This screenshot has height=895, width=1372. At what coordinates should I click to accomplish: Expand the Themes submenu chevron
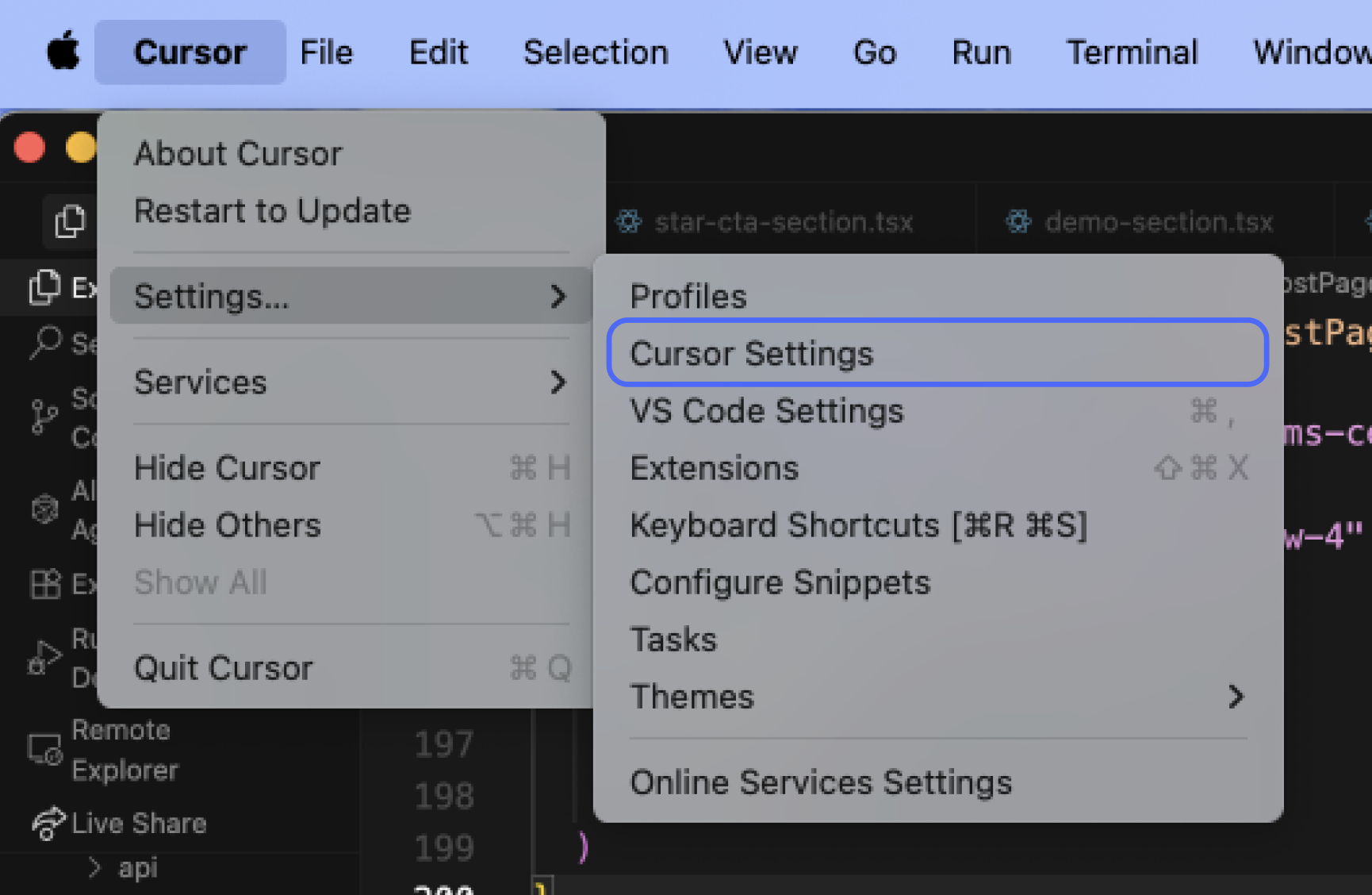click(x=1236, y=697)
